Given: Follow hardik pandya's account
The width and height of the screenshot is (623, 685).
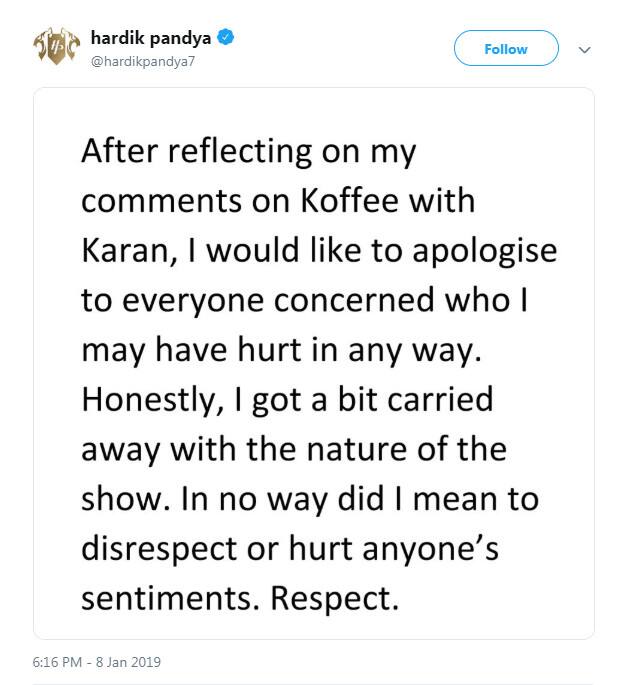Looking at the screenshot, I should [506, 48].
